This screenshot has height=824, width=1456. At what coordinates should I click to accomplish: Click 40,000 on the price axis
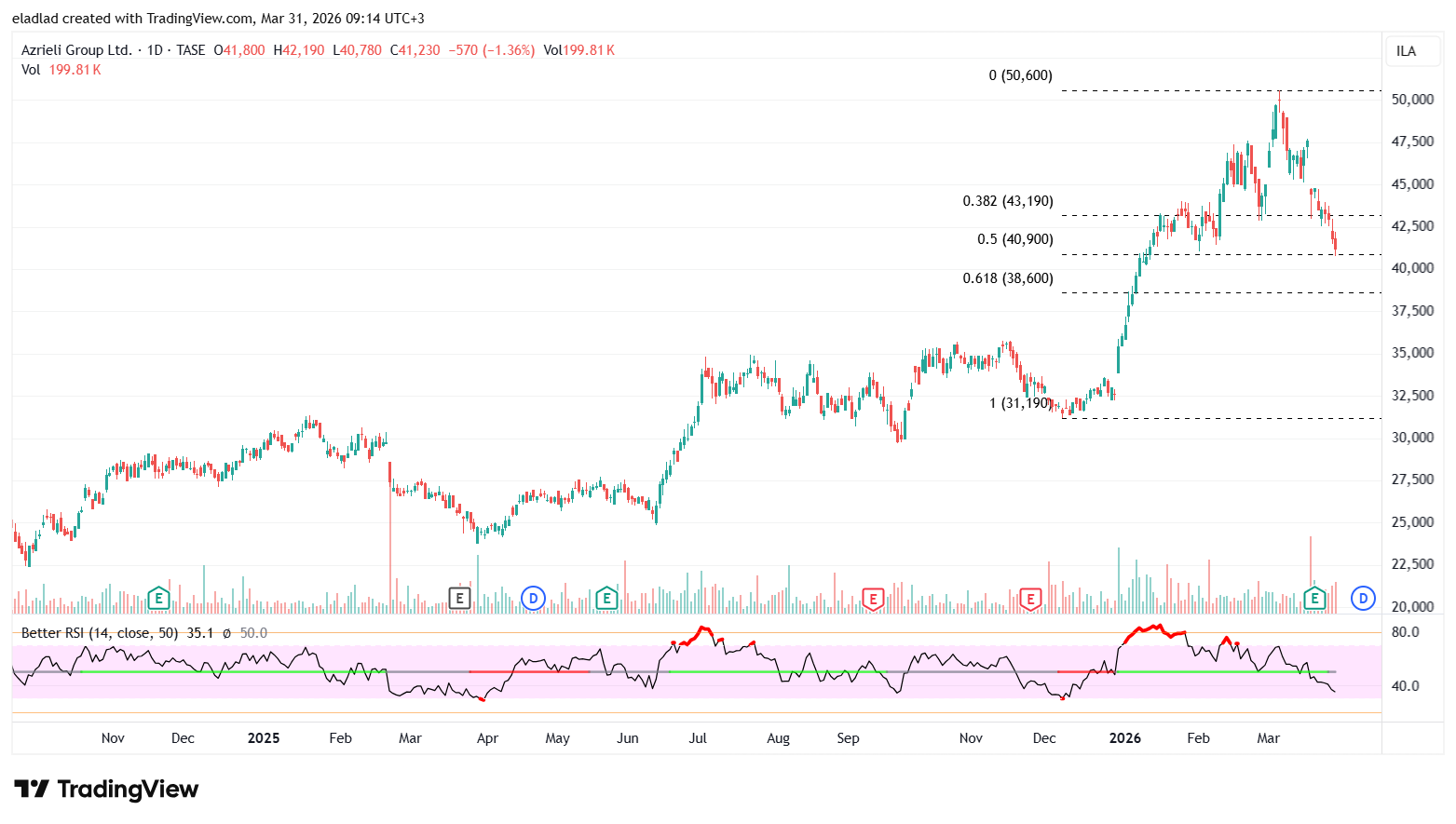[x=1412, y=268]
